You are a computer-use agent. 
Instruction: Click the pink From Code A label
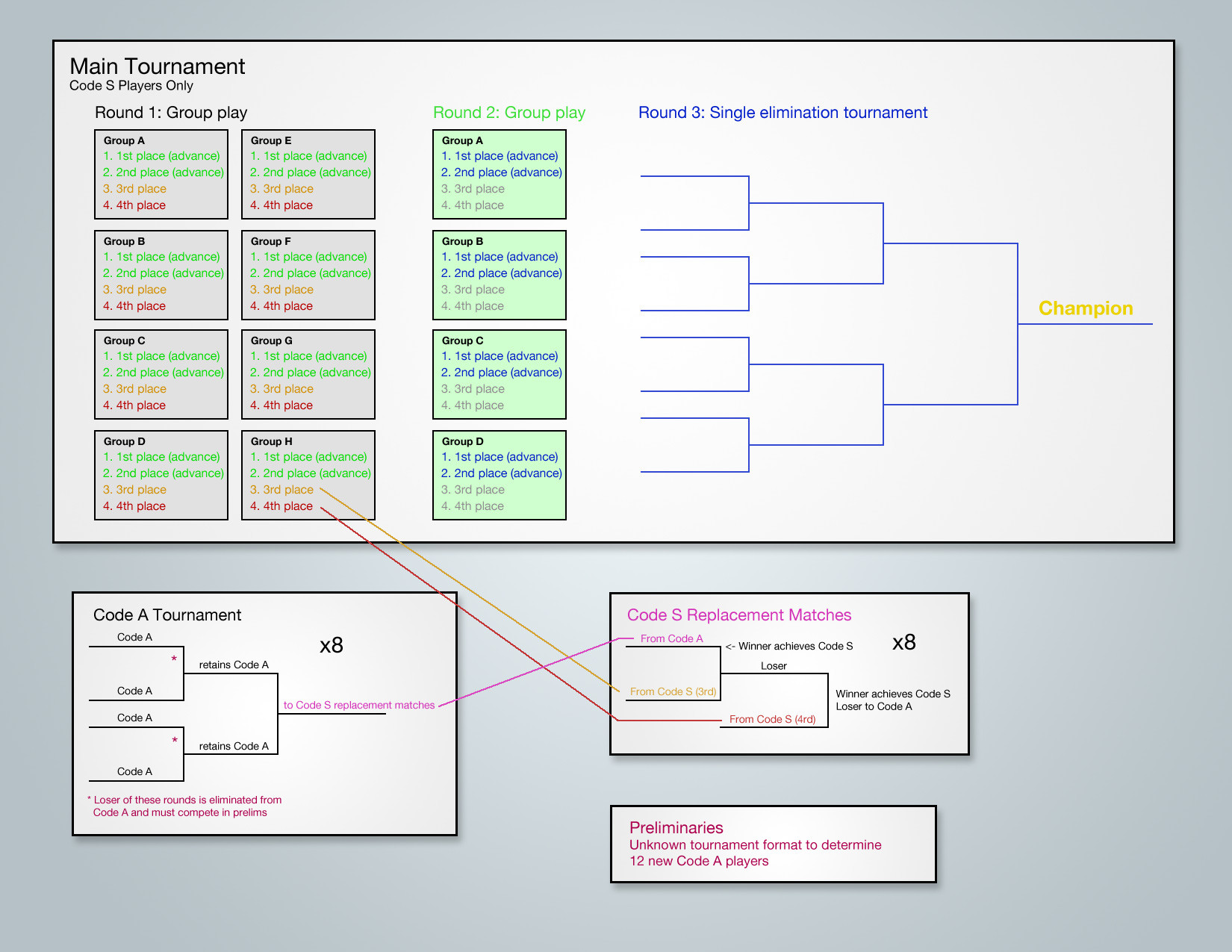tap(671, 638)
